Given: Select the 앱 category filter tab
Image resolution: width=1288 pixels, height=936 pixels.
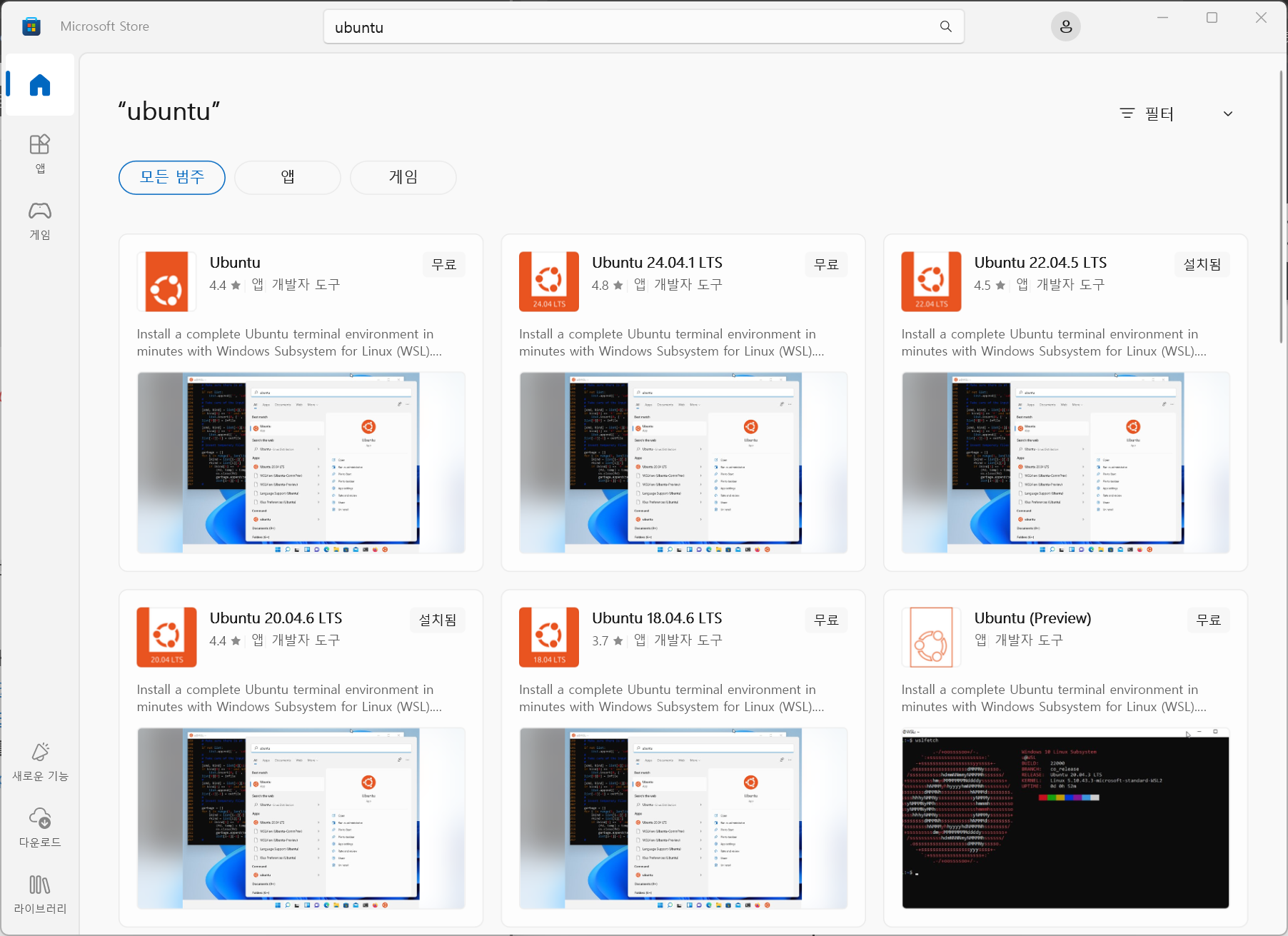Looking at the screenshot, I should click(x=288, y=177).
